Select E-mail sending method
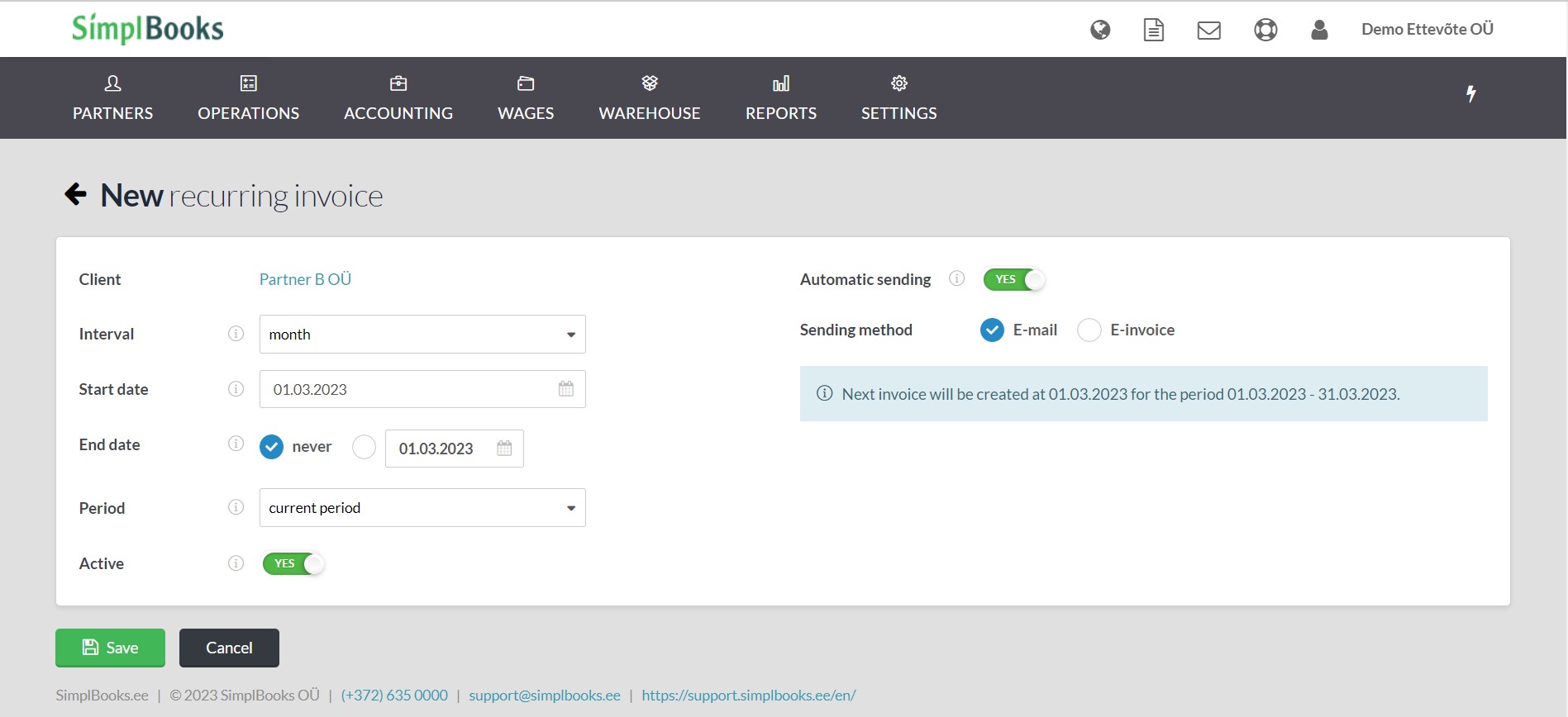The image size is (1568, 717). [992, 330]
